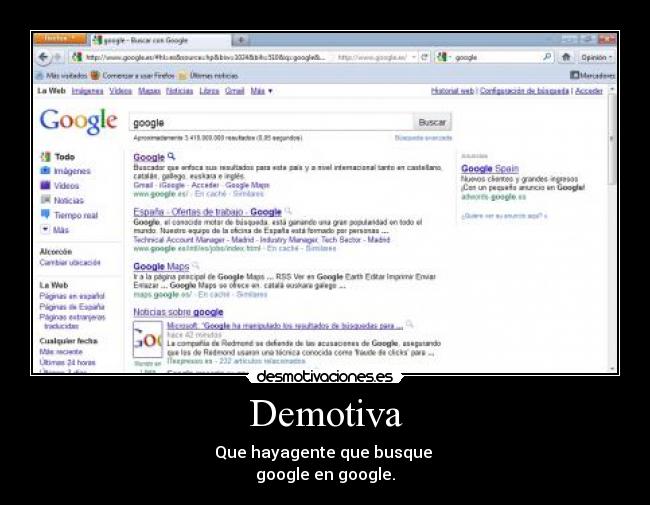
Task: Click the iGoogle sublink under first result
Action: 172,185
